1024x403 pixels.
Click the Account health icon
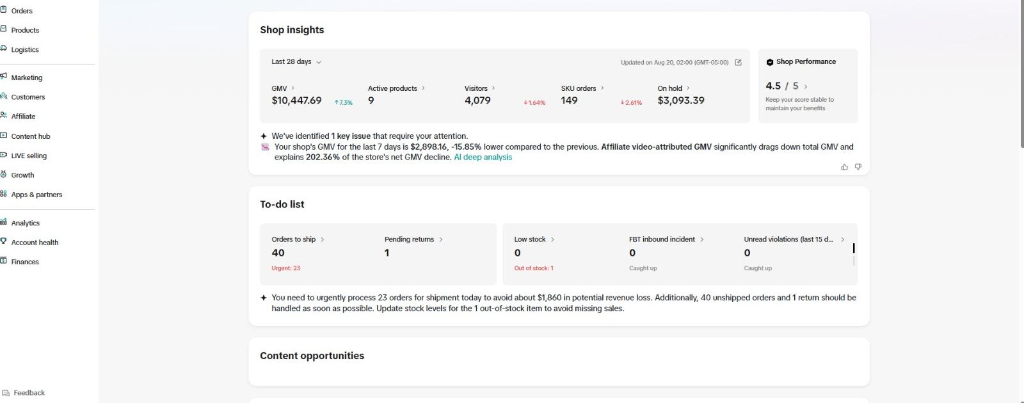point(3,242)
